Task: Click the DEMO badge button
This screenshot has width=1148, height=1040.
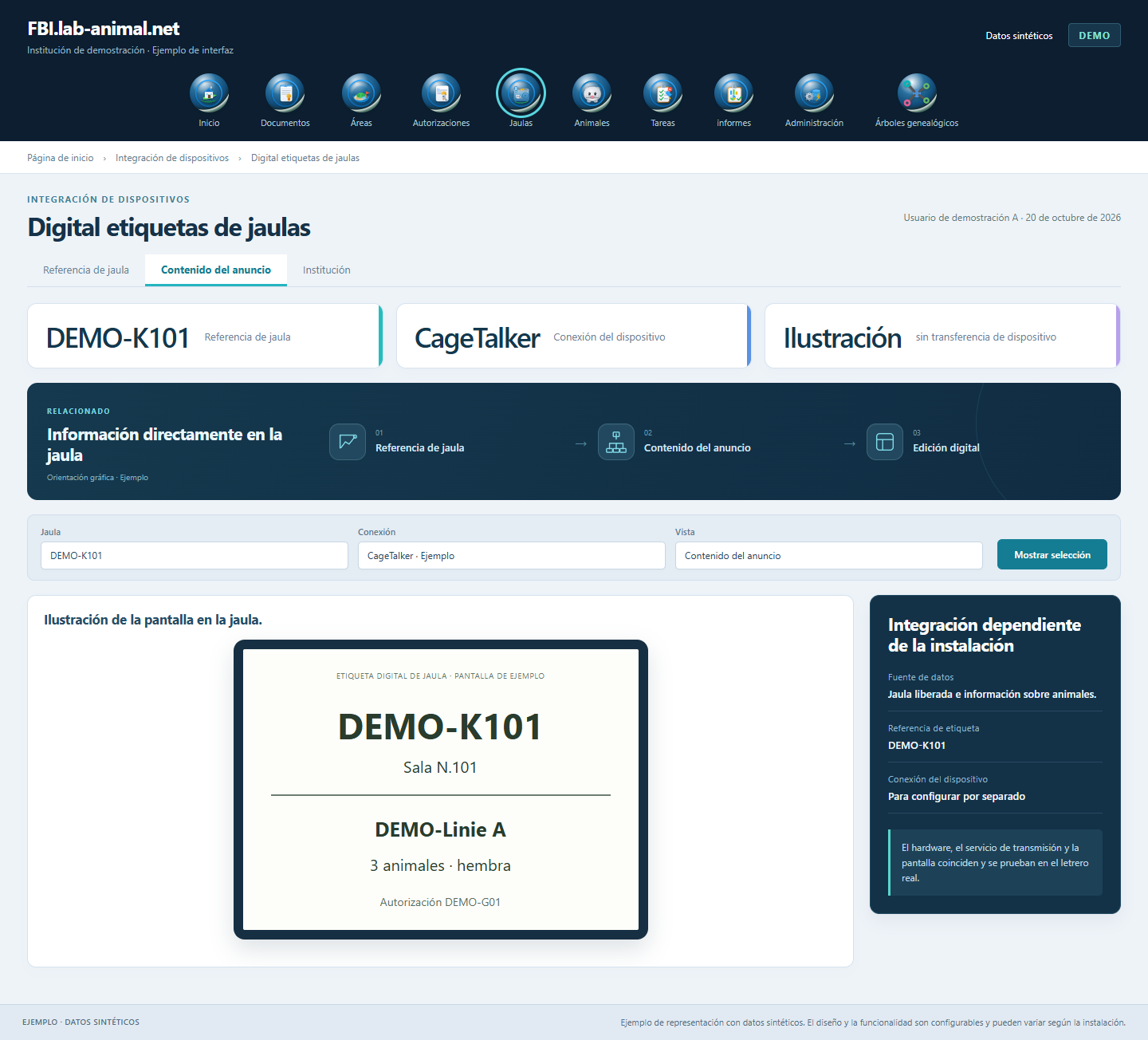Action: click(x=1094, y=35)
